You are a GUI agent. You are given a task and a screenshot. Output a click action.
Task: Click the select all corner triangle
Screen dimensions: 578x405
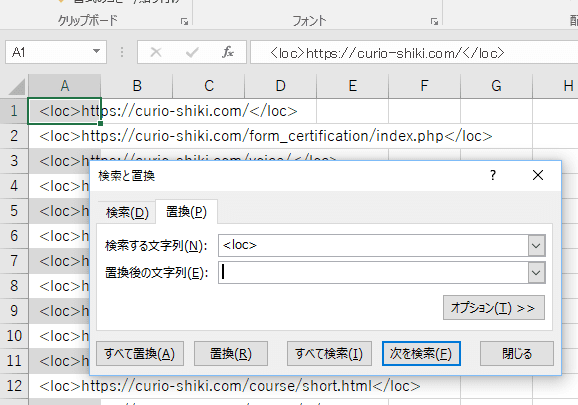click(x=17, y=87)
